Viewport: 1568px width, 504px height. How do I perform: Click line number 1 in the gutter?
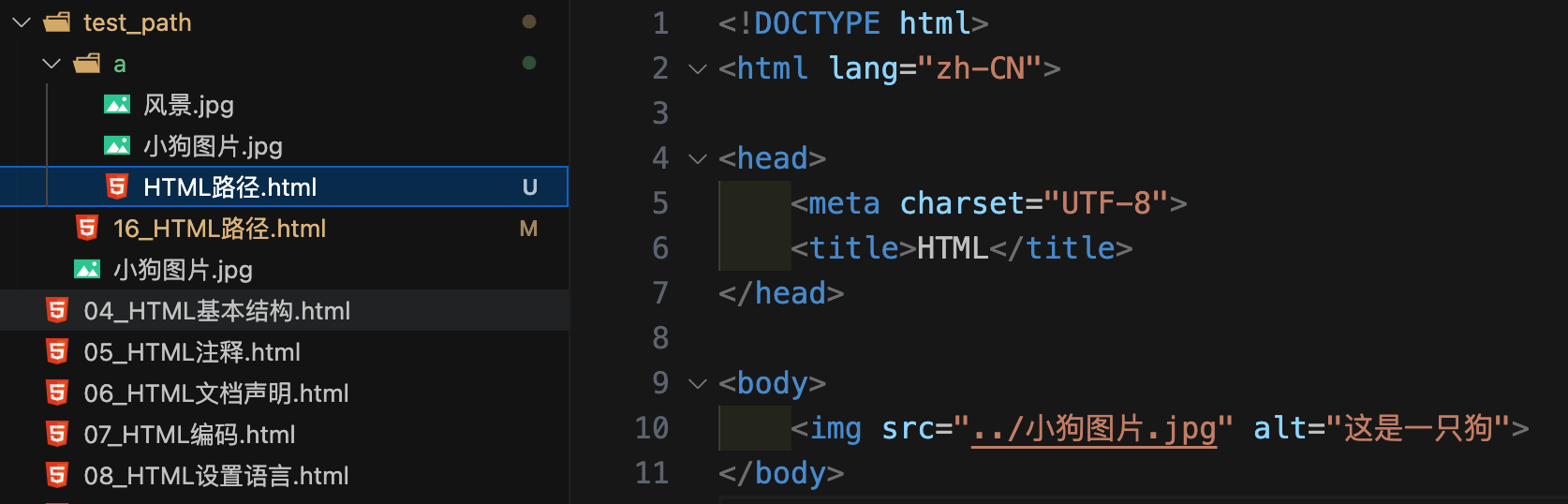pos(660,23)
